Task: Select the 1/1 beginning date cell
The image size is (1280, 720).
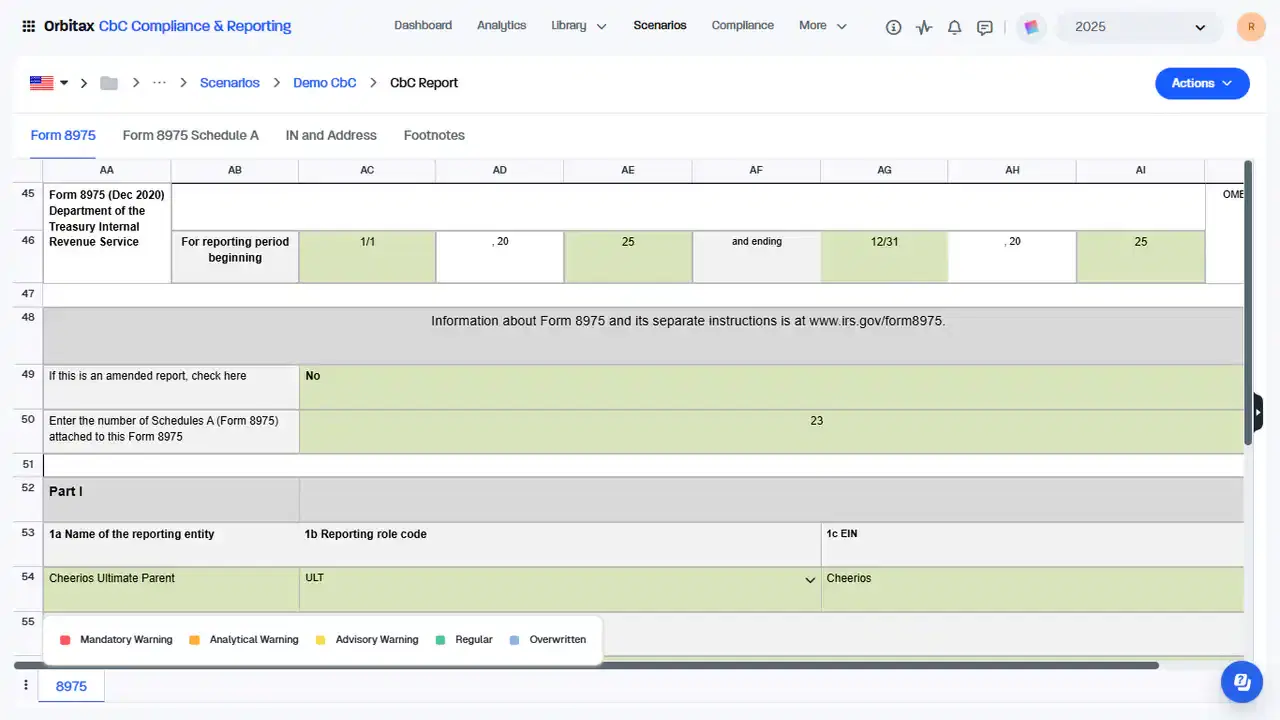Action: pyautogui.click(x=367, y=257)
